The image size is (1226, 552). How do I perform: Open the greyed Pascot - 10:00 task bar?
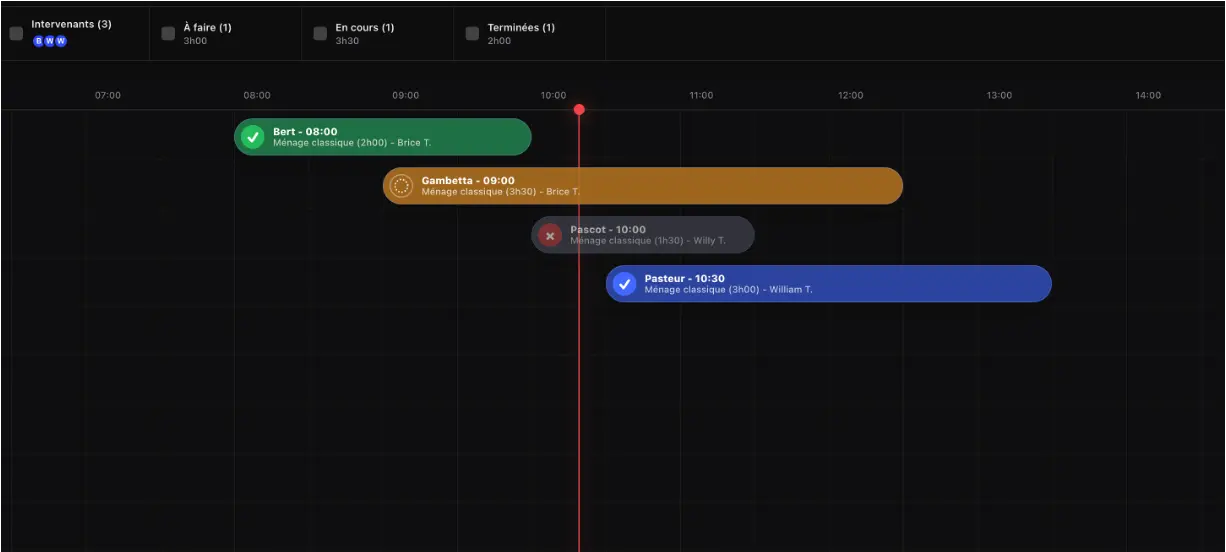[x=643, y=235]
